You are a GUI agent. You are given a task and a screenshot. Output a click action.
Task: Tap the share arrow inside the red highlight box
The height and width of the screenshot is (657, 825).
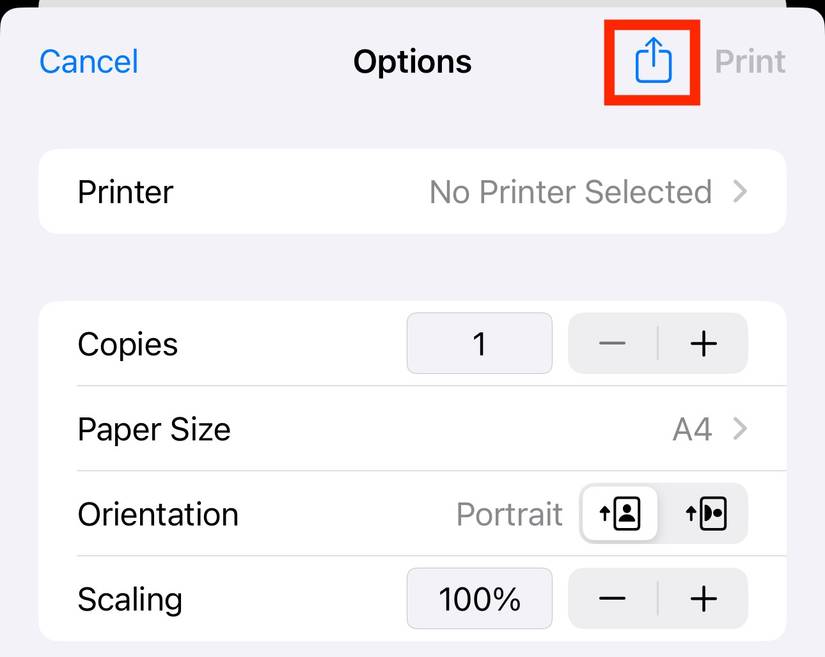[x=651, y=60]
